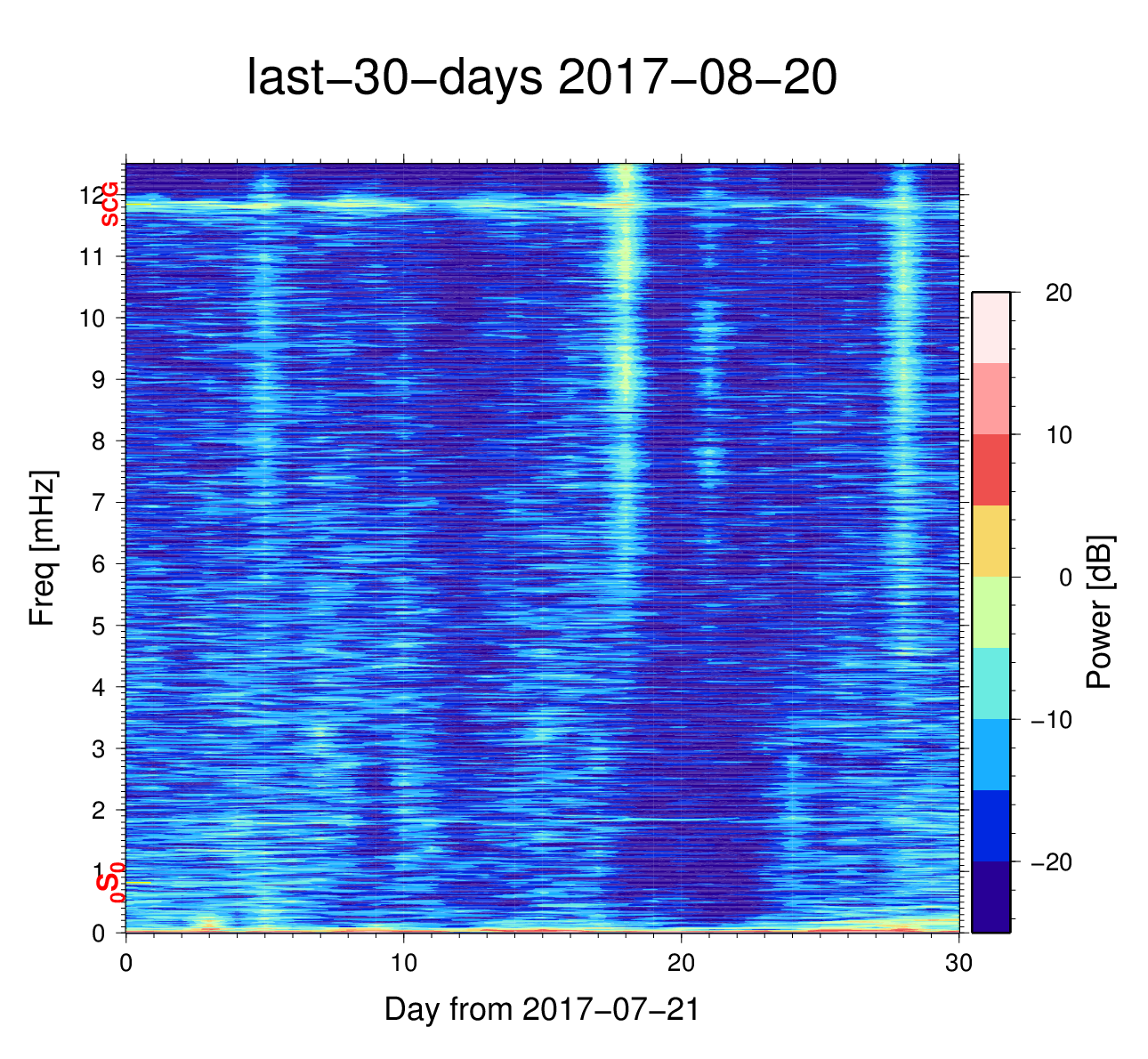The height and width of the screenshot is (1059, 1148).
Task: Click the red 'SCG' marker label
Action: 109,204
